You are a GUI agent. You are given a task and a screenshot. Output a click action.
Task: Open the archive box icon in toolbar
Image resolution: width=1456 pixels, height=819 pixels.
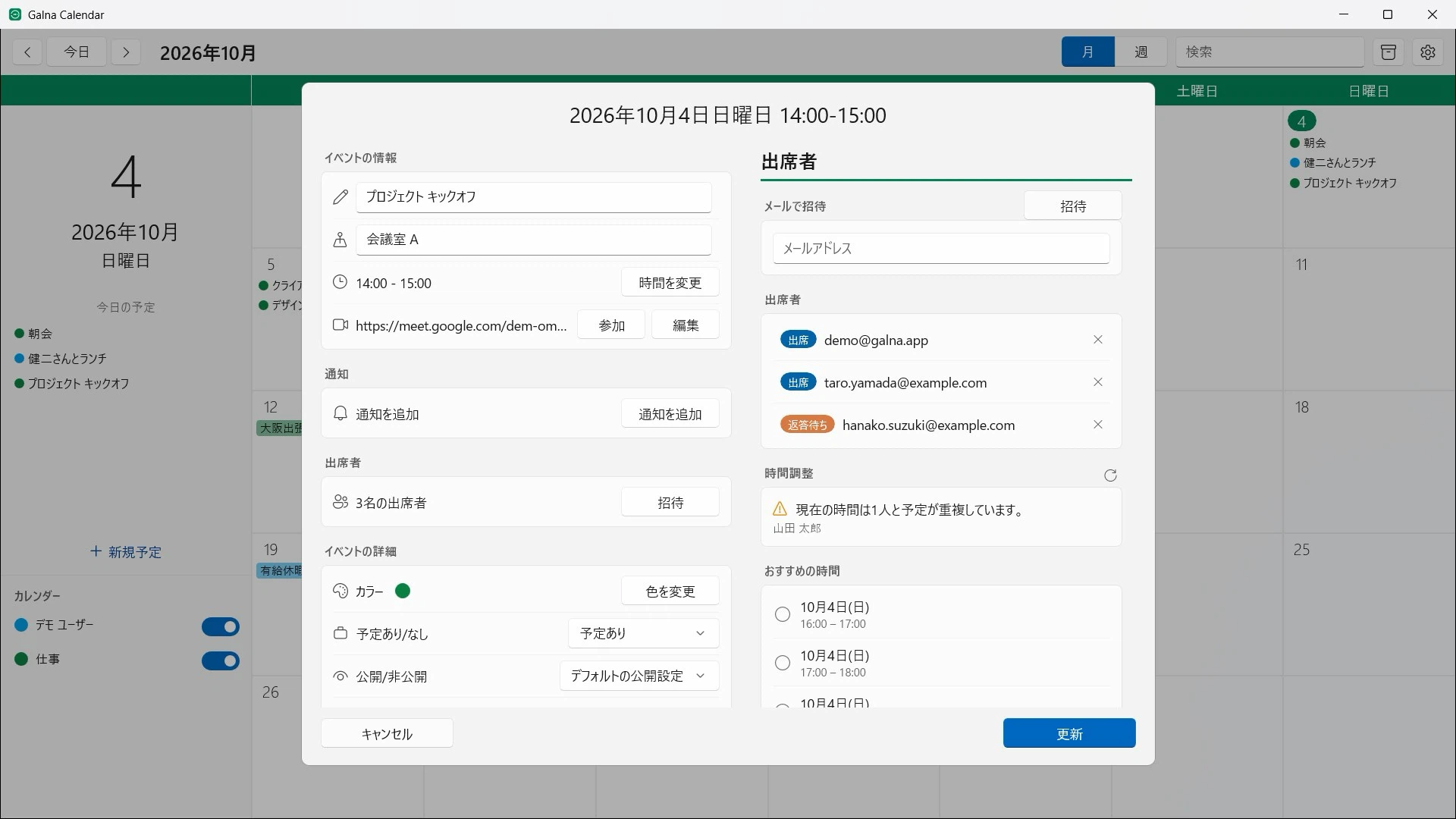tap(1389, 52)
